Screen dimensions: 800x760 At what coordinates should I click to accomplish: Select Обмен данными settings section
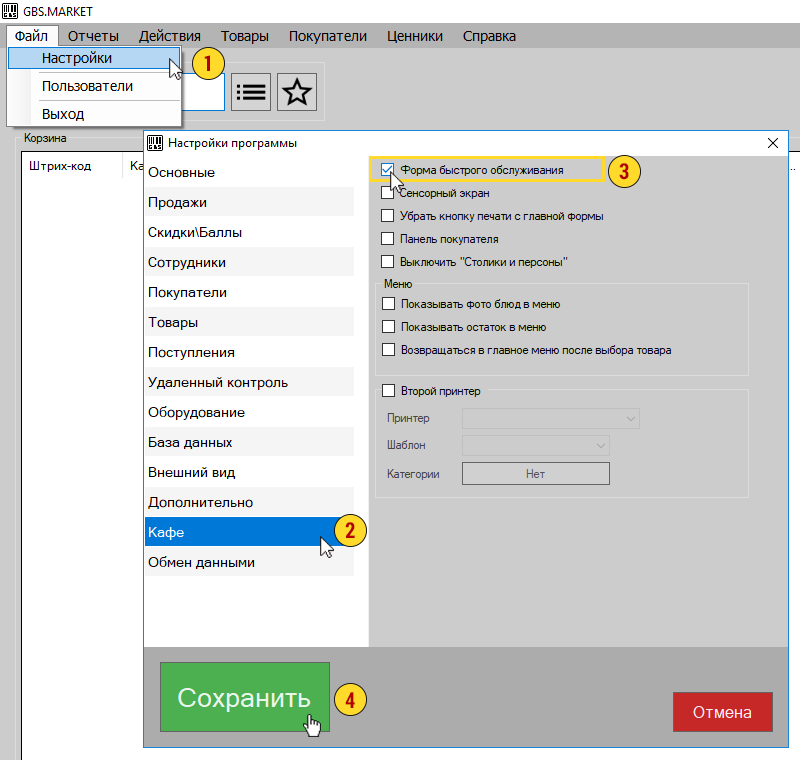coord(249,563)
